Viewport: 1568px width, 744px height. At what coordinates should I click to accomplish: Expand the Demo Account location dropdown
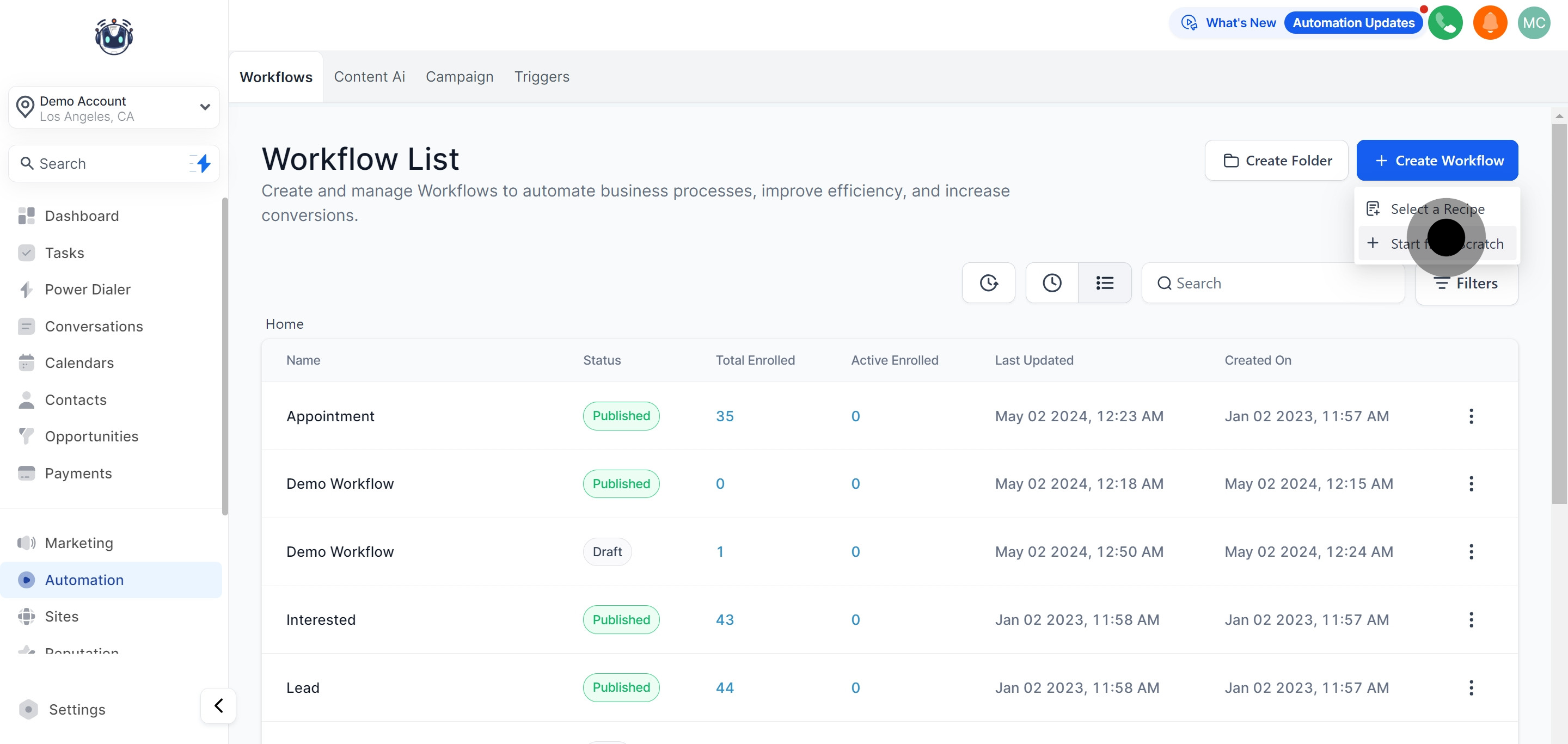point(205,108)
